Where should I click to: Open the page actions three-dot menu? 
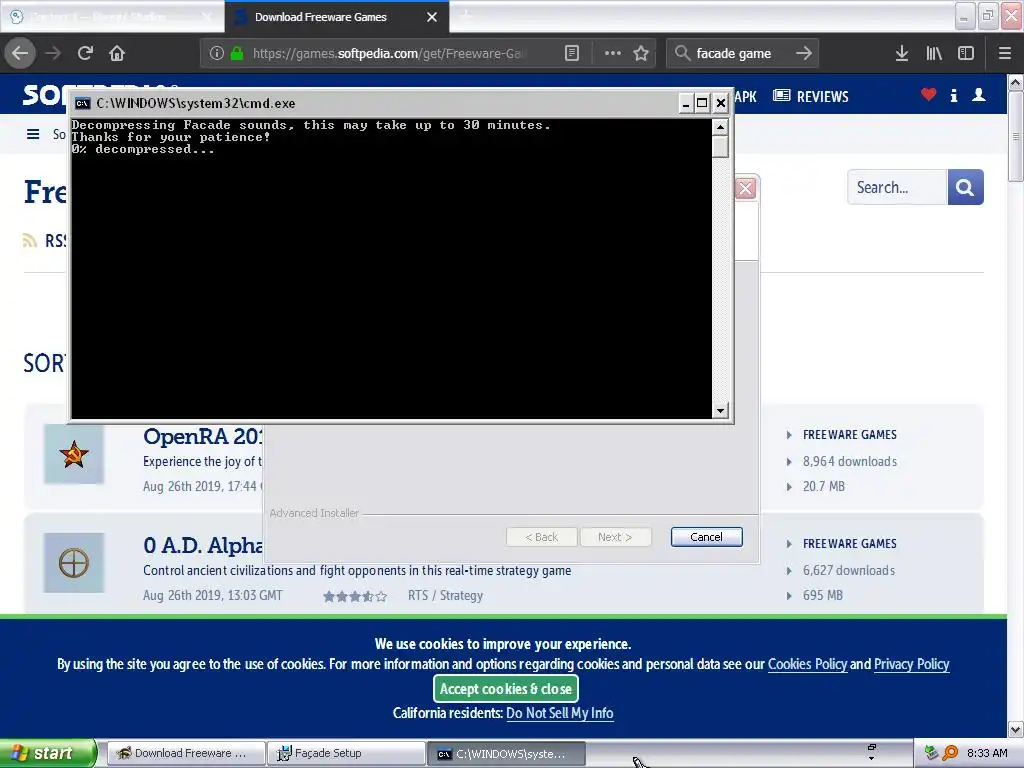pyautogui.click(x=613, y=53)
